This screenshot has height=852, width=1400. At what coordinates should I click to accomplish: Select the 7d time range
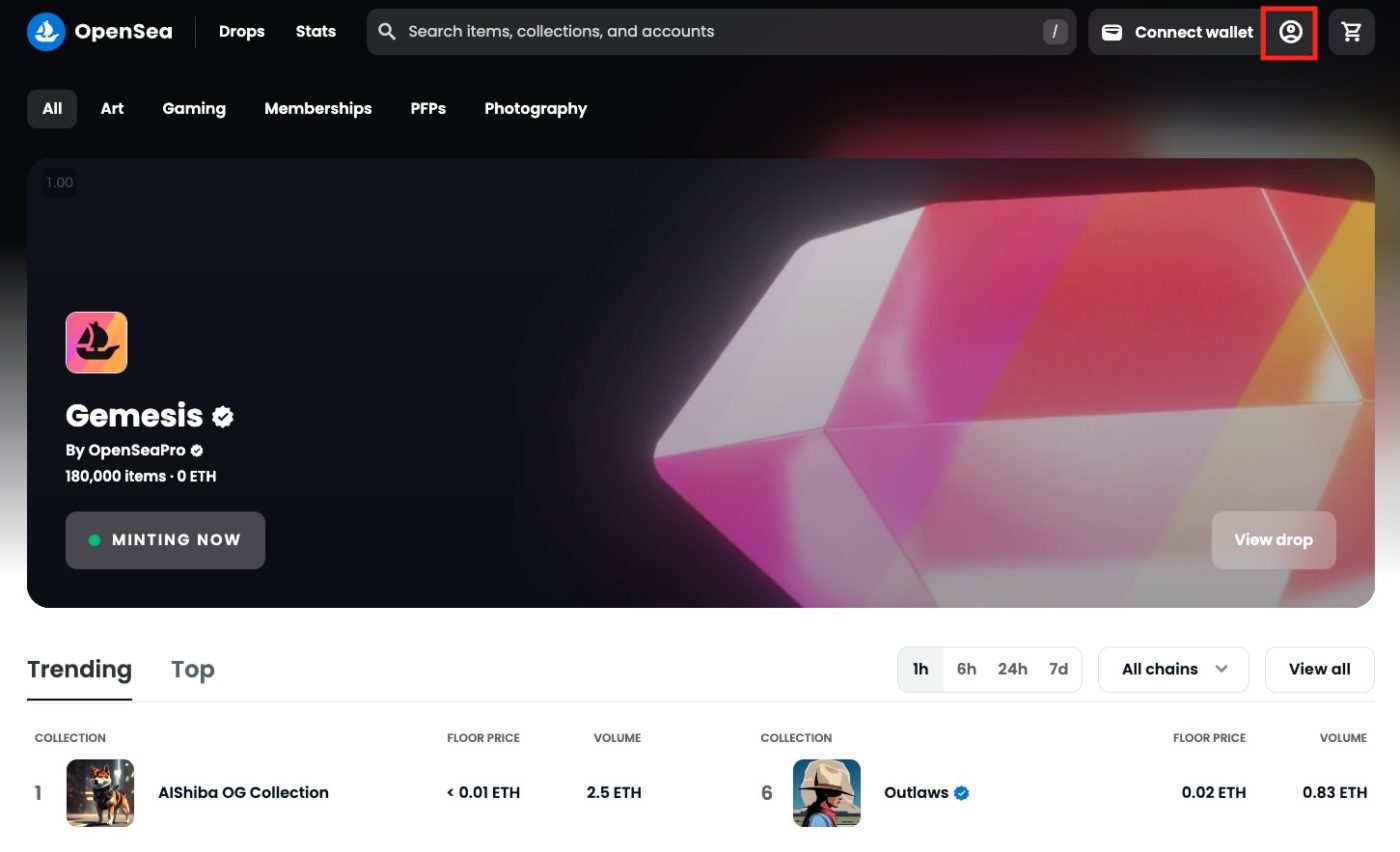1058,669
